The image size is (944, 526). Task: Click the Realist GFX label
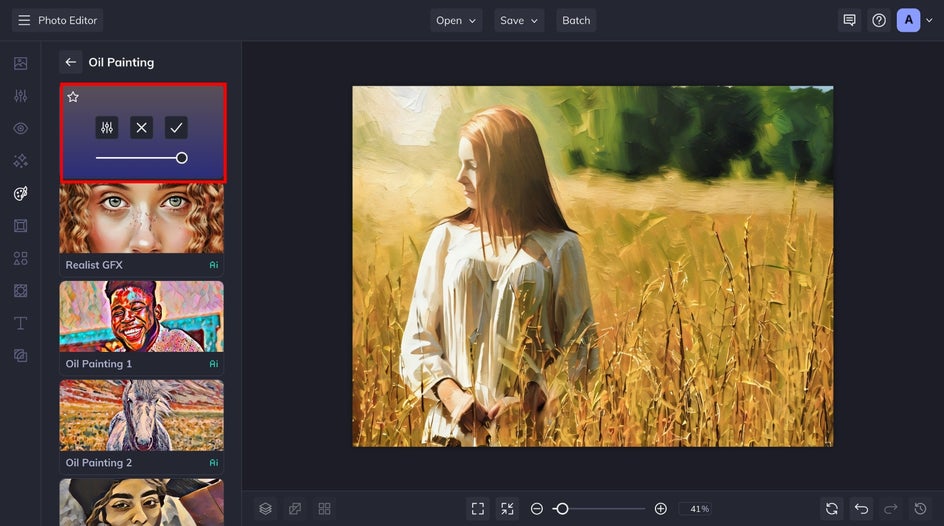(x=94, y=265)
